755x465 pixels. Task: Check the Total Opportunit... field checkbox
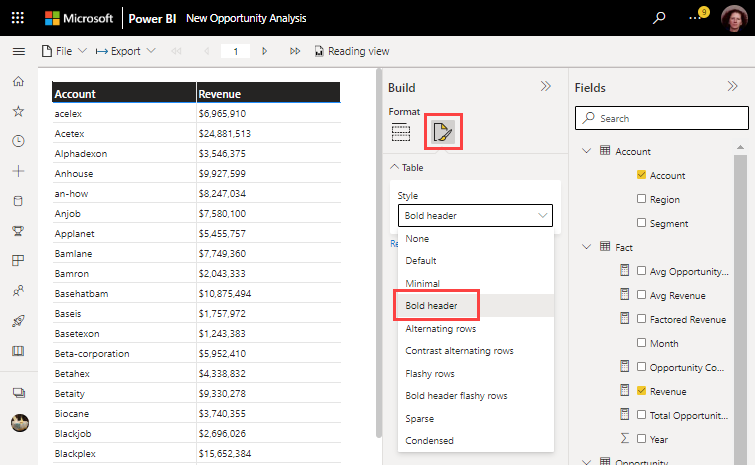tap(641, 414)
